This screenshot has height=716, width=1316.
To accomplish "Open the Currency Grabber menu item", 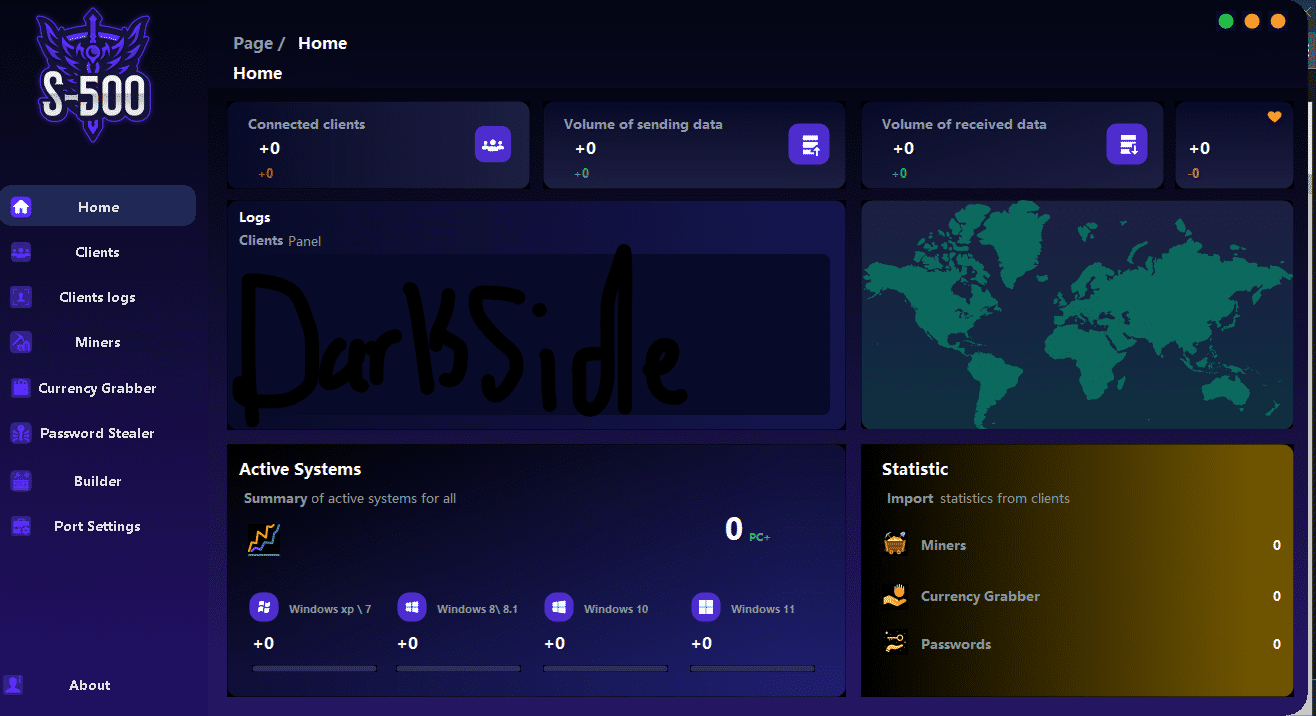I will tap(98, 388).
